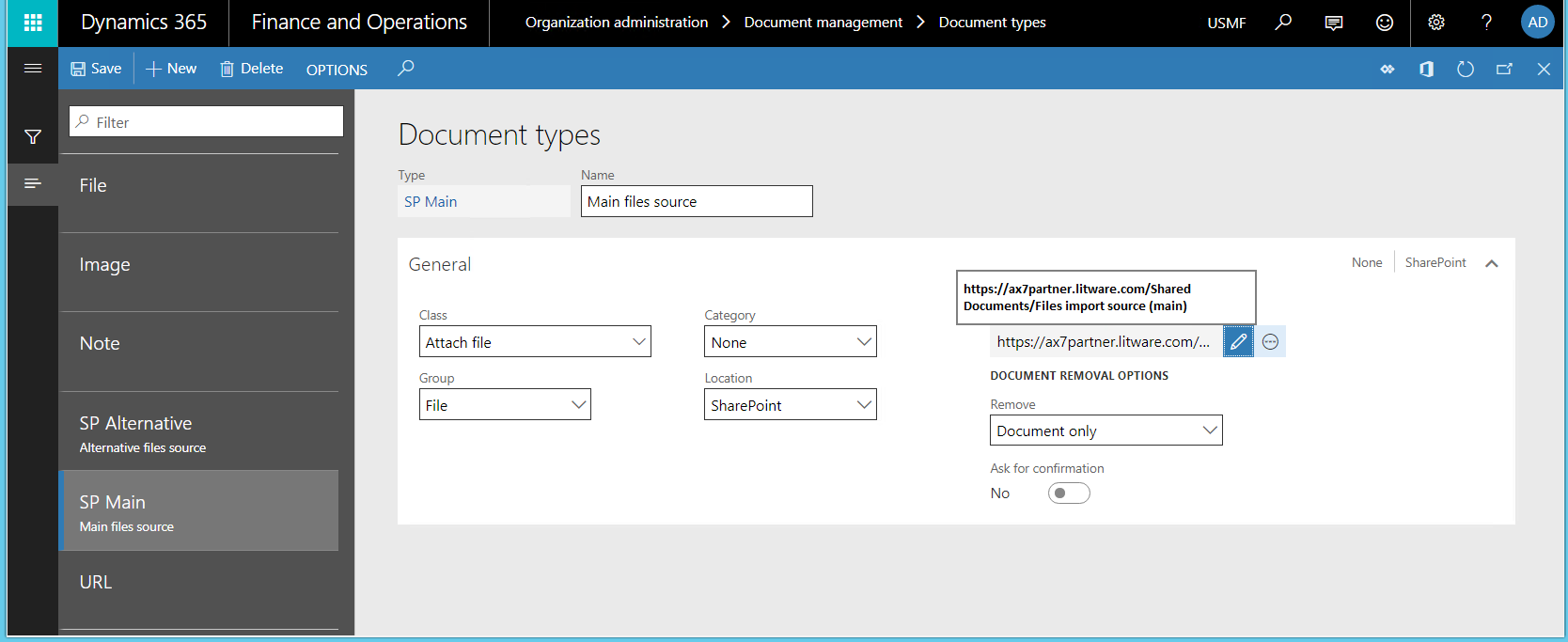Refresh the page with circular arrow
This screenshot has width=1568, height=642.
1466,70
